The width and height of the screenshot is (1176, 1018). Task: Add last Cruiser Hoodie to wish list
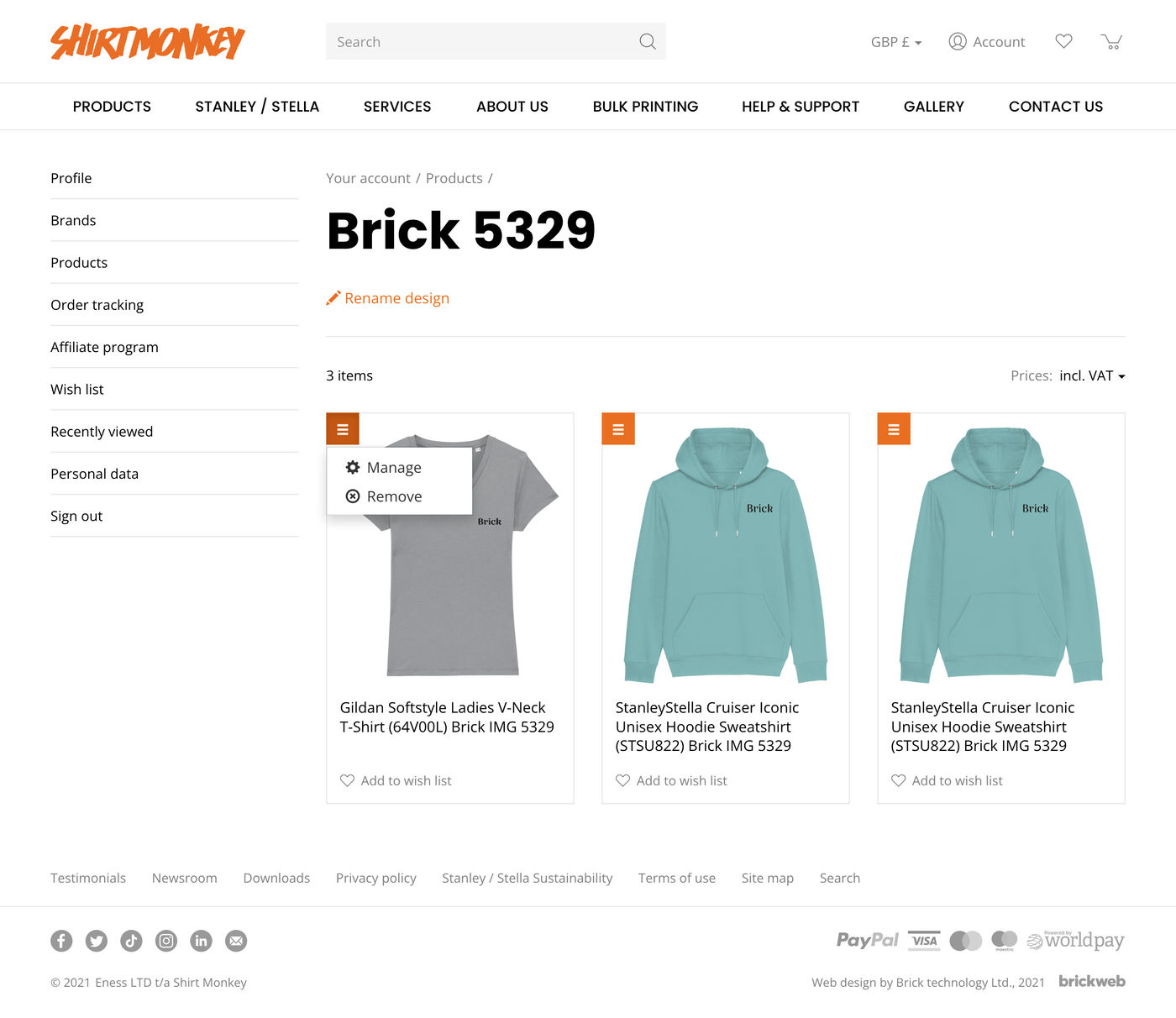point(947,780)
